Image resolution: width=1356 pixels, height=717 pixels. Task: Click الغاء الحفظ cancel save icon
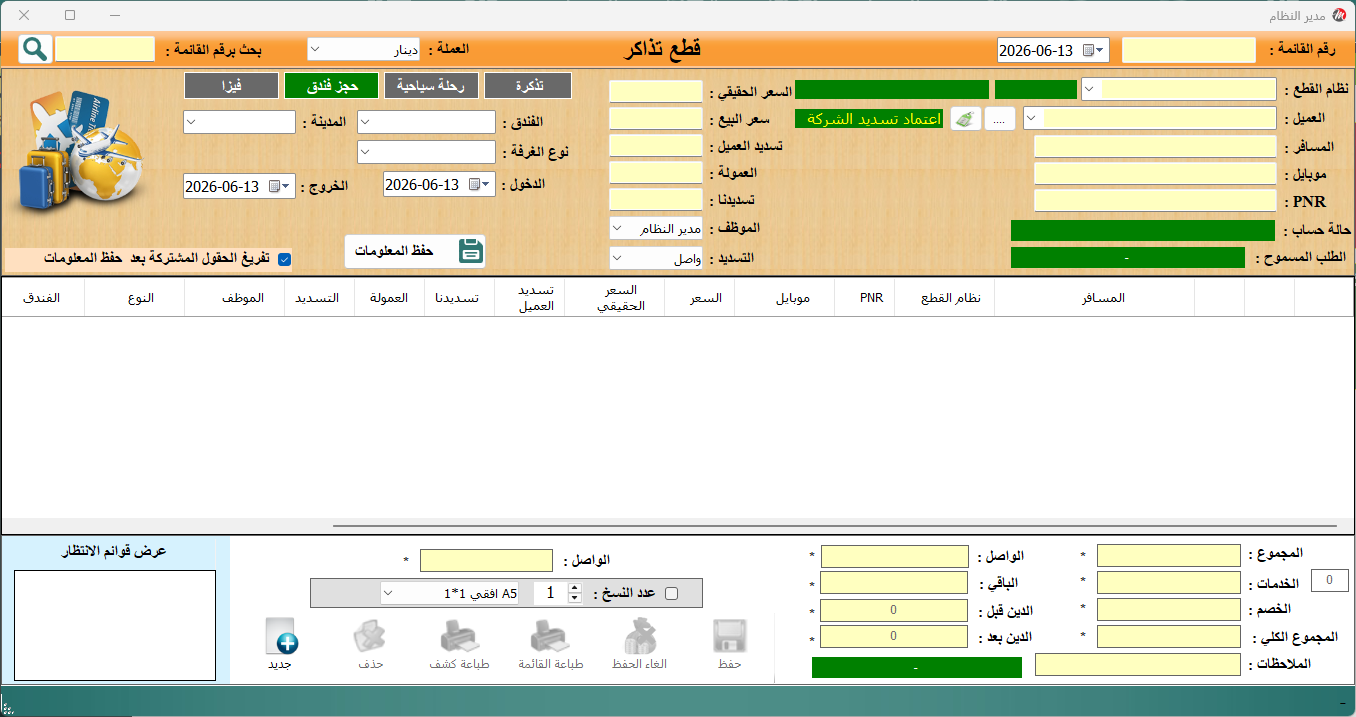pyautogui.click(x=640, y=637)
